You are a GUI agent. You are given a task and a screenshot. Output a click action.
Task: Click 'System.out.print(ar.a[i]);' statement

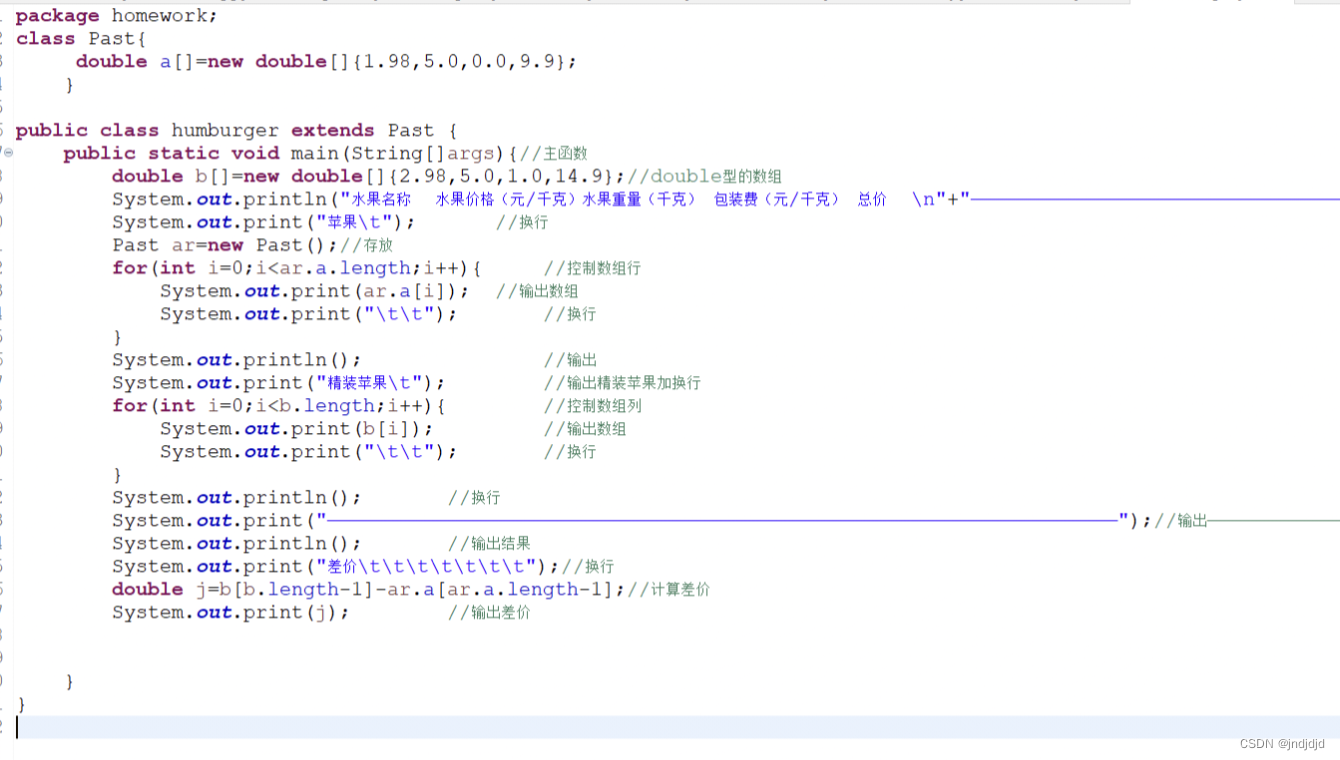tap(315, 292)
